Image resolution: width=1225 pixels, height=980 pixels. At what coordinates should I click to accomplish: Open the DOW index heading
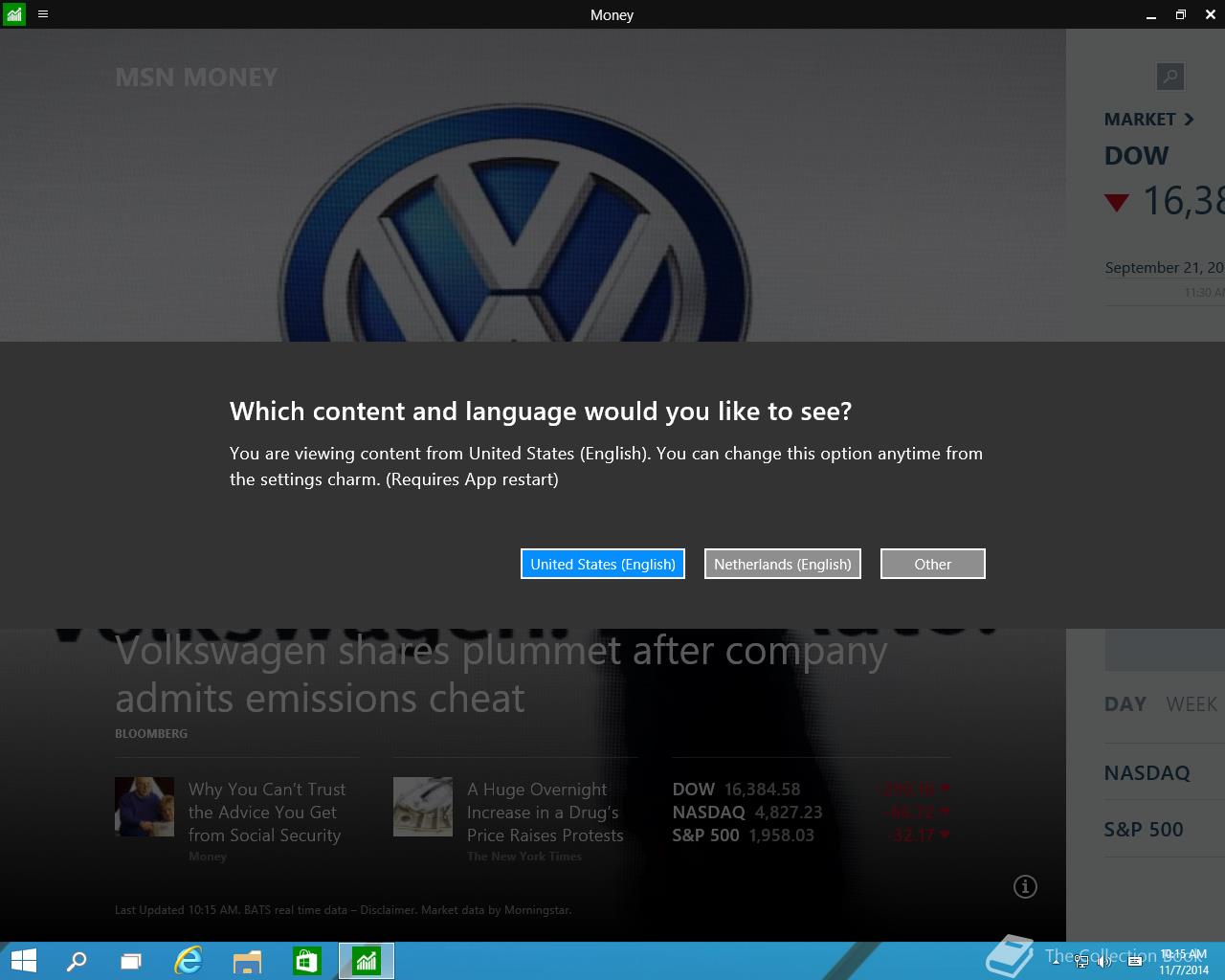(1137, 155)
